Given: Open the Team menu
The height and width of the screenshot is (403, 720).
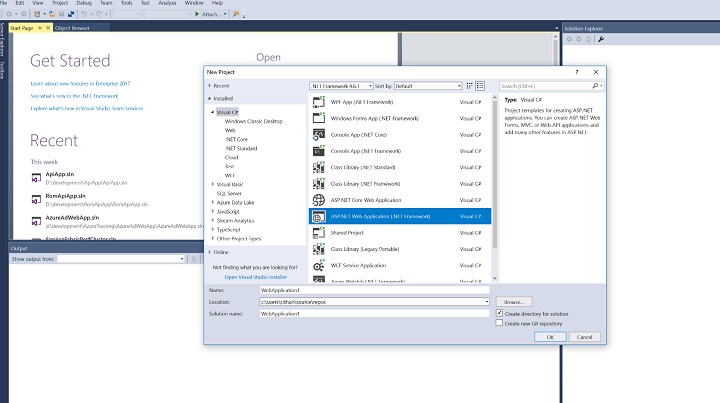Looking at the screenshot, I should pyautogui.click(x=106, y=3).
